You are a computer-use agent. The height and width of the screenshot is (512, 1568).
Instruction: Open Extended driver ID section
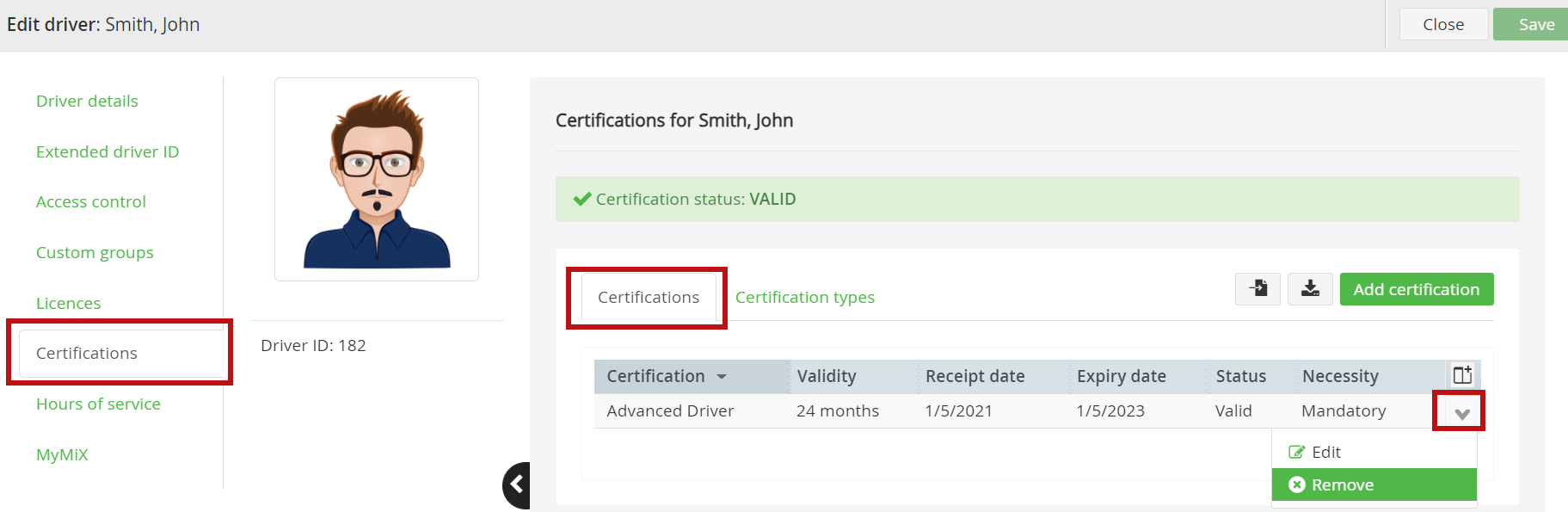click(108, 151)
